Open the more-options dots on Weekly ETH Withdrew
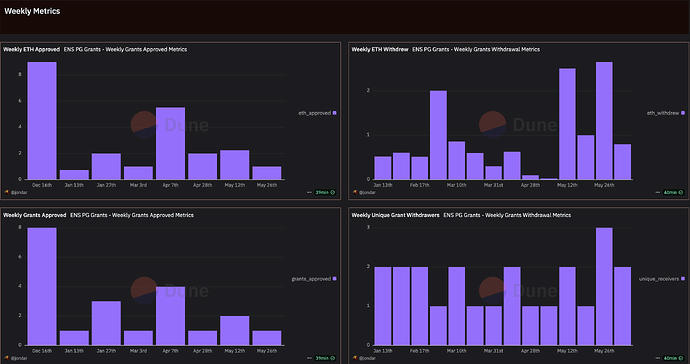Screen dimensions: 690x364 coord(658,192)
